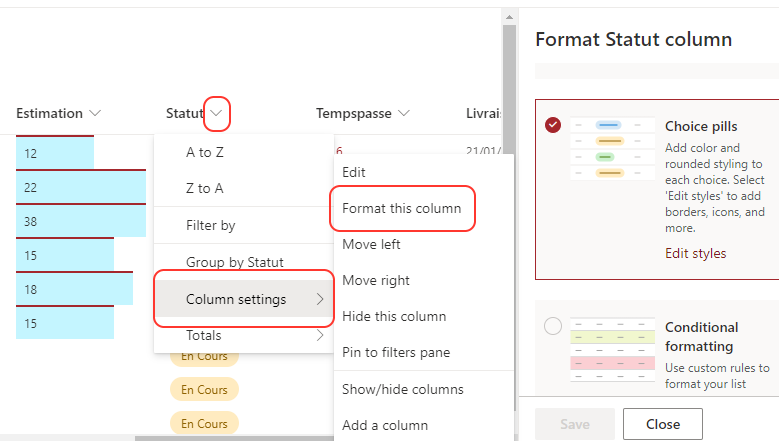Choose Group by Statut

click(x=235, y=262)
